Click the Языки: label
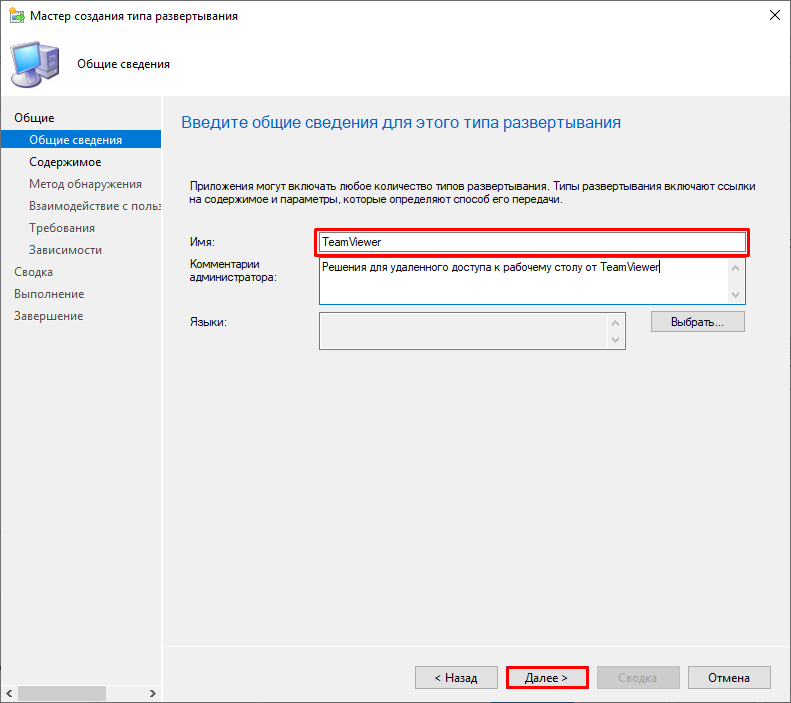 click(208, 322)
